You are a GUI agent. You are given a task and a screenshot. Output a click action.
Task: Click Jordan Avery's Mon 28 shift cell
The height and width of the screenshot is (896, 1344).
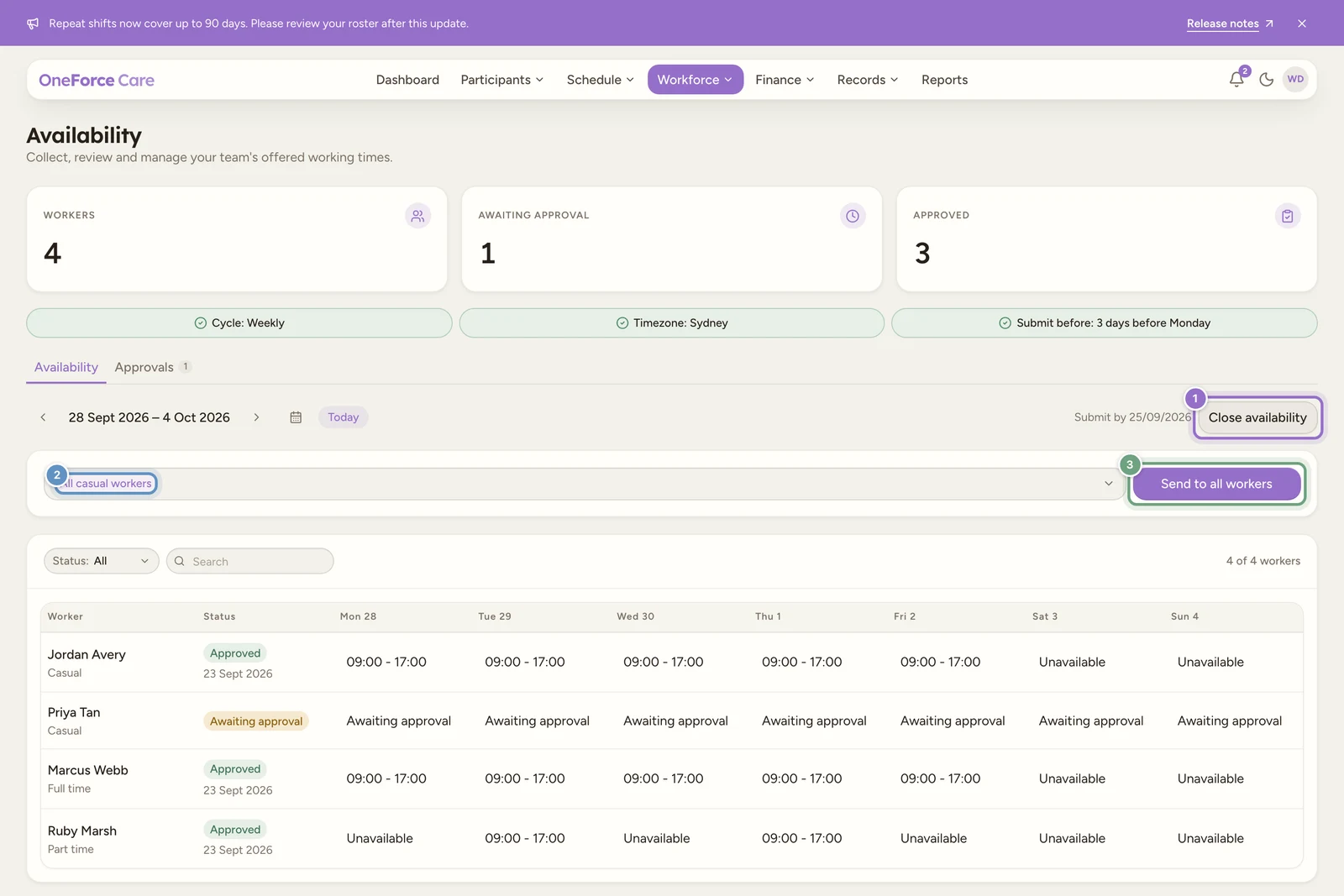[x=386, y=662]
